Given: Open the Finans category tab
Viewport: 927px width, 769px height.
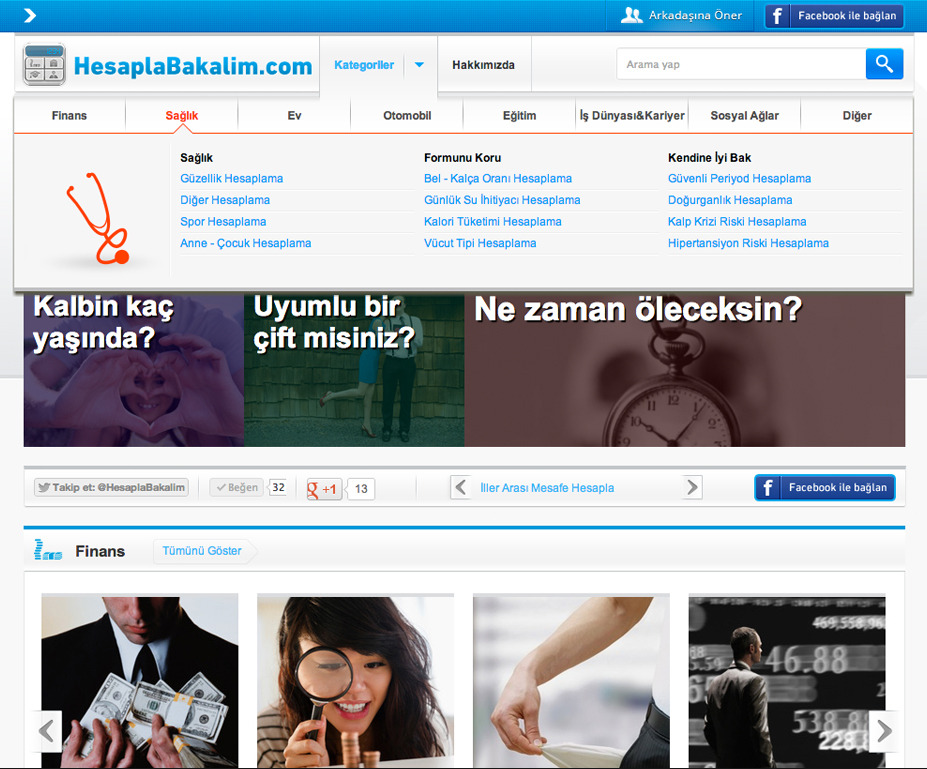Looking at the screenshot, I should coord(69,116).
